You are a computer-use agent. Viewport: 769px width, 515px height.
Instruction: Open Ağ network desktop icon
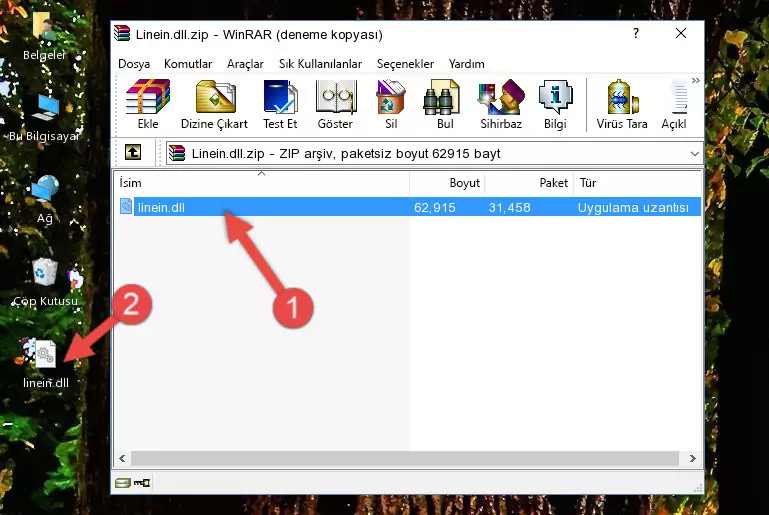coord(45,200)
